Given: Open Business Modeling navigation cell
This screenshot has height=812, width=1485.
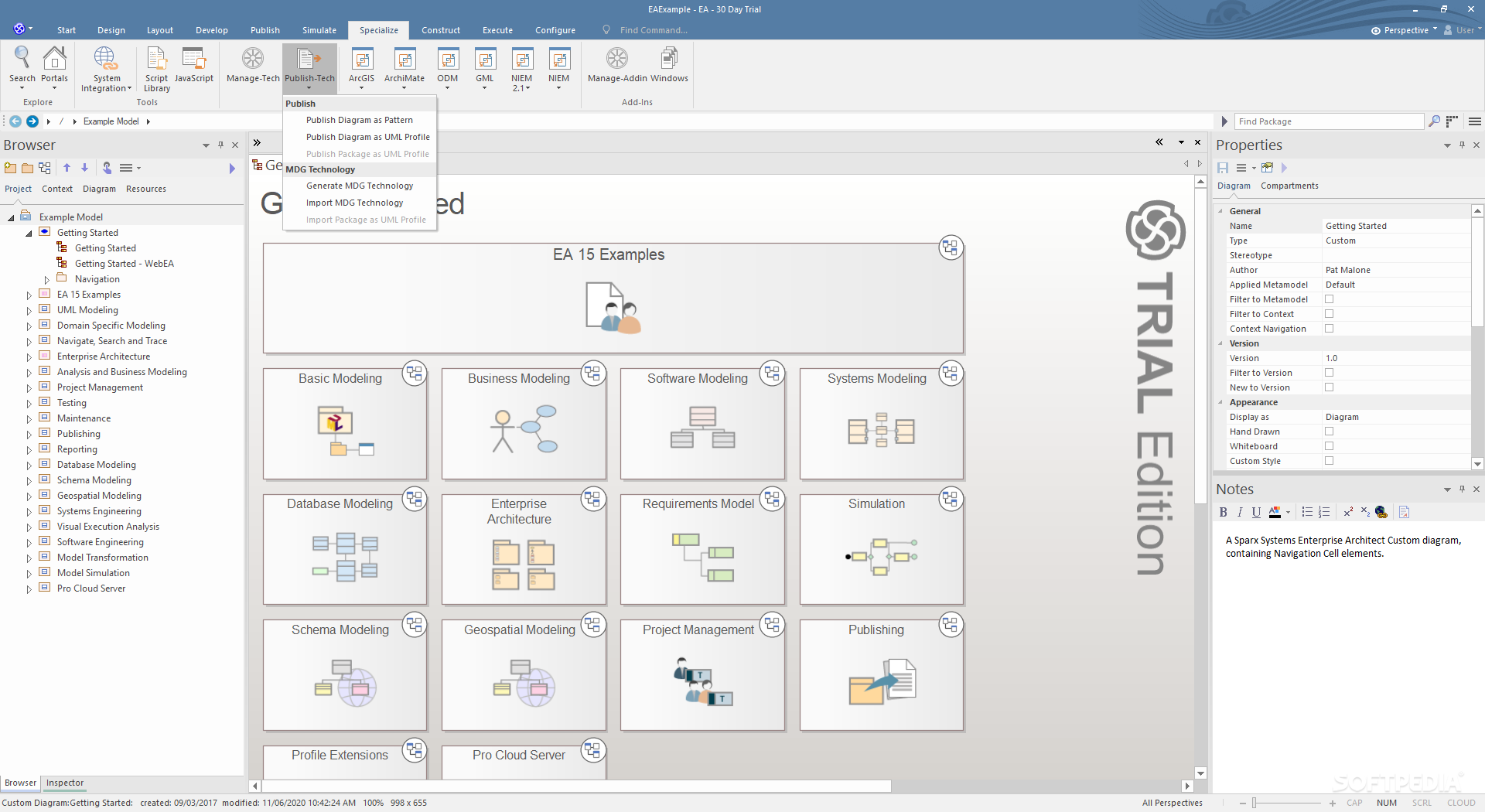Looking at the screenshot, I should [x=524, y=423].
